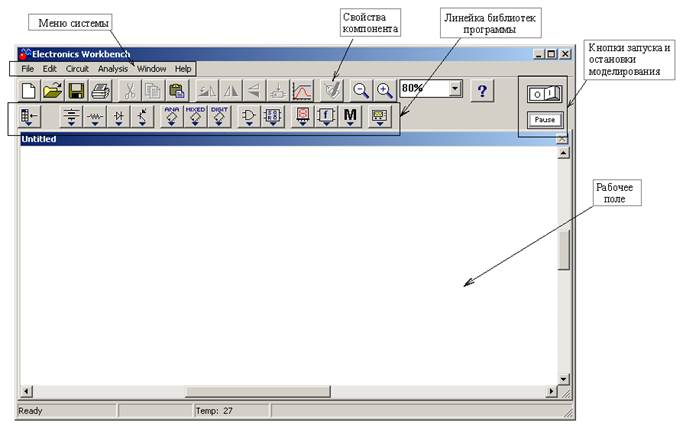Open help with the question mark icon
The width and height of the screenshot is (683, 426).
click(483, 91)
